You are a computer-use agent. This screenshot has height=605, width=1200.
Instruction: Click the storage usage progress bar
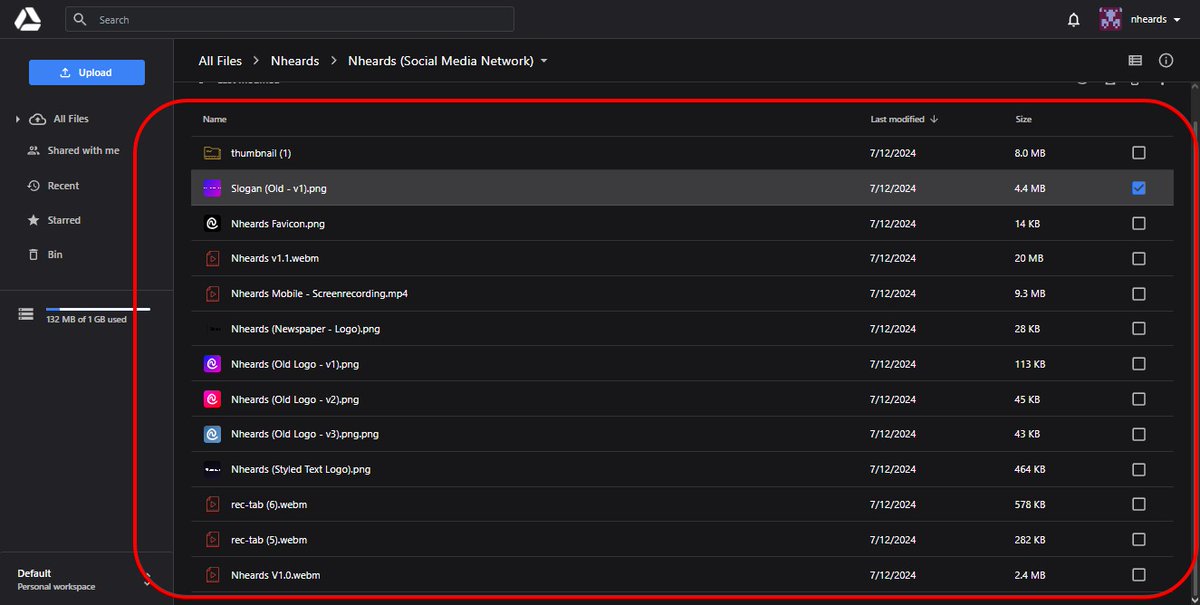click(98, 310)
